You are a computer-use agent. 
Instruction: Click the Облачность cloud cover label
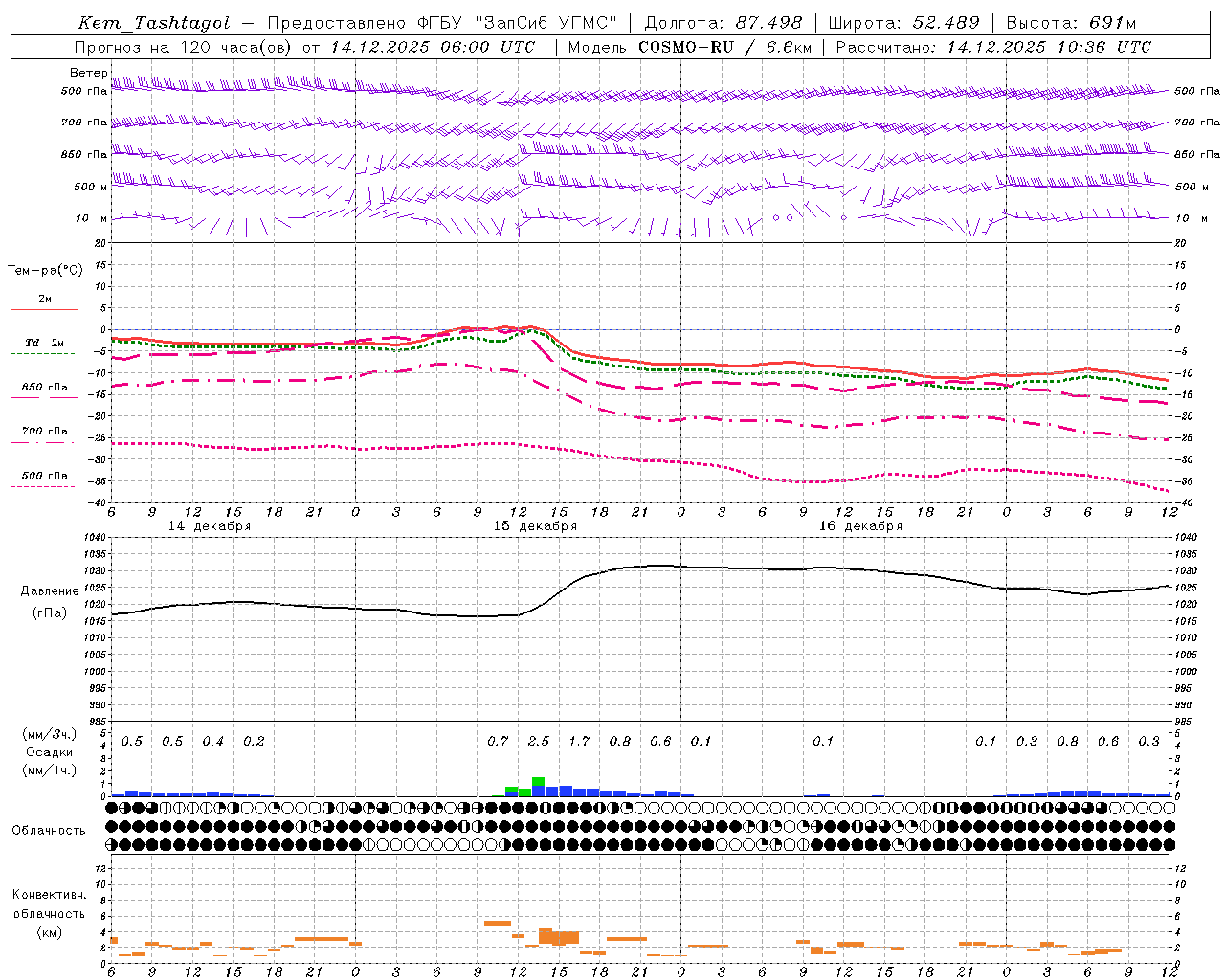[49, 831]
